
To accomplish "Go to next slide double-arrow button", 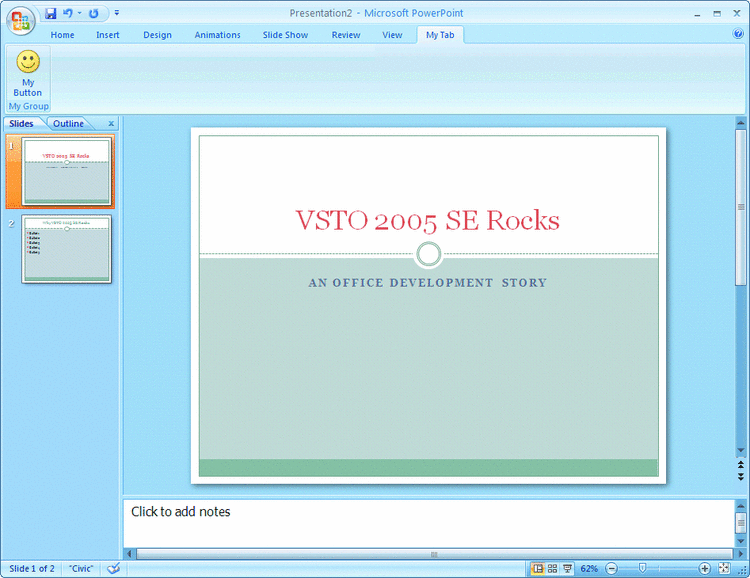I will point(741,477).
